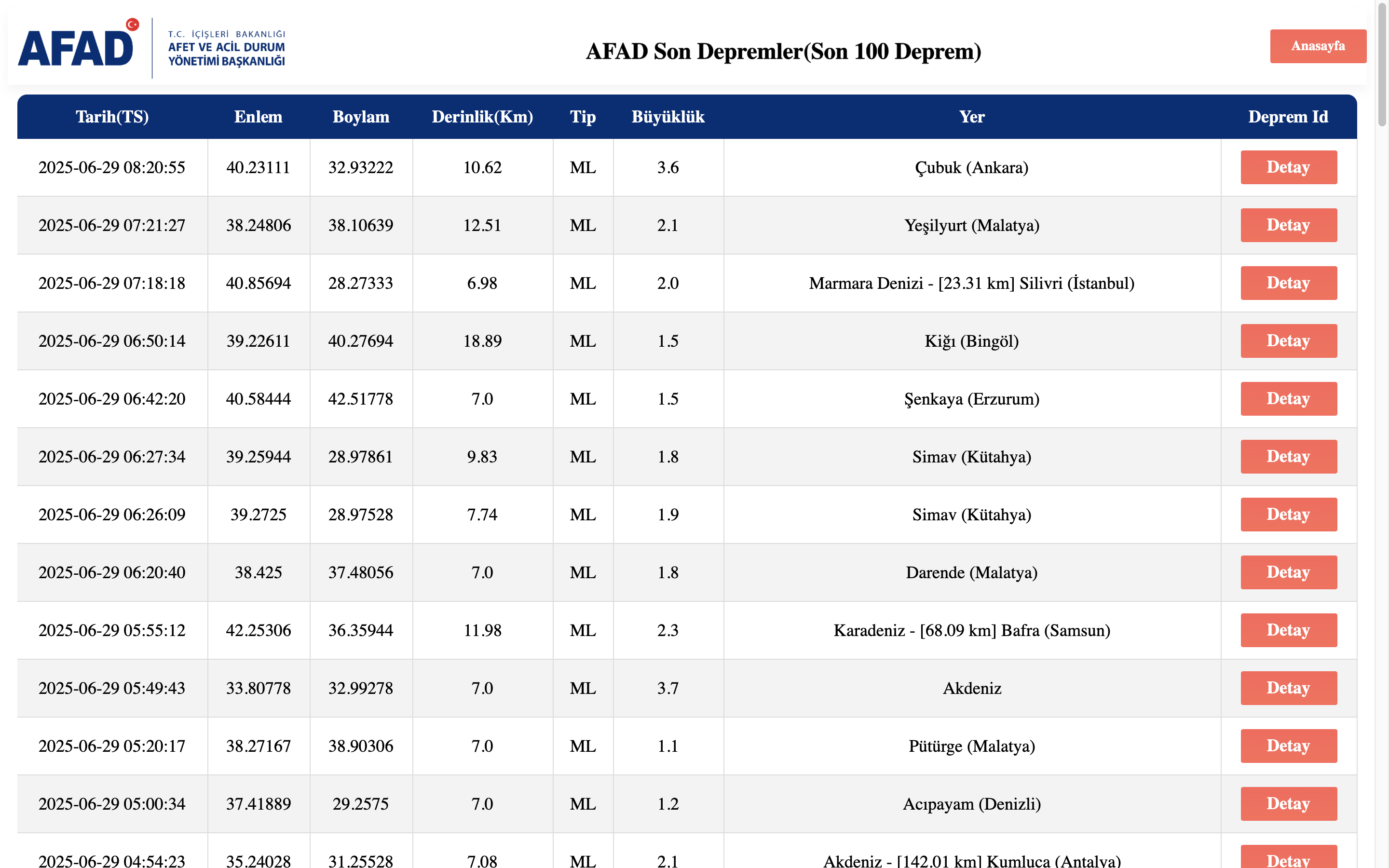Click latitude value 40.23111
This screenshot has width=1389, height=868.
point(259,168)
